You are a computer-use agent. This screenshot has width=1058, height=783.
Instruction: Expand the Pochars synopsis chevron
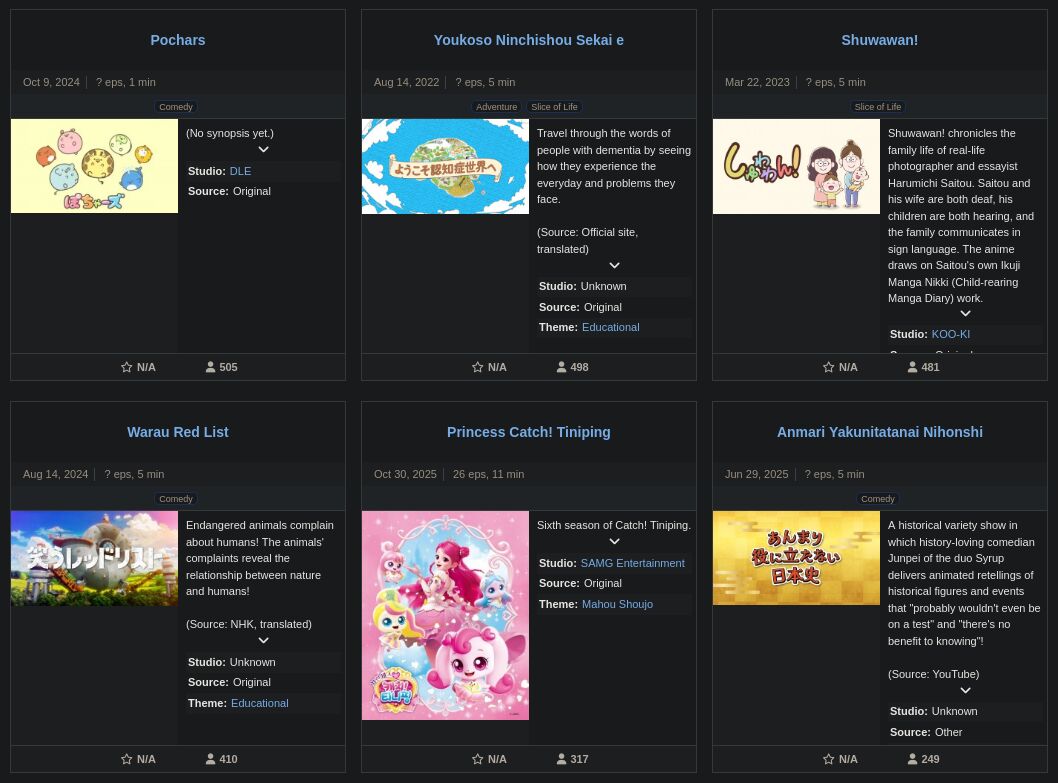click(x=263, y=150)
